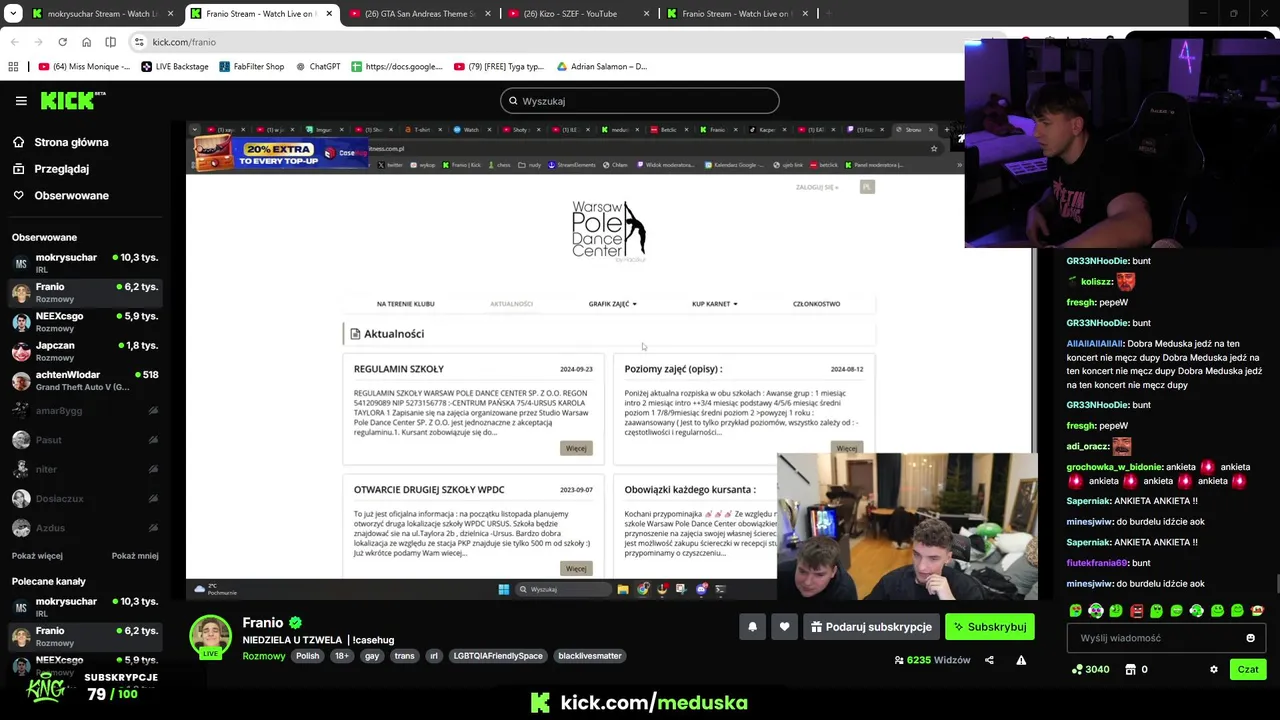Open the chat shop icon
This screenshot has width=1280, height=720.
pyautogui.click(x=1131, y=670)
